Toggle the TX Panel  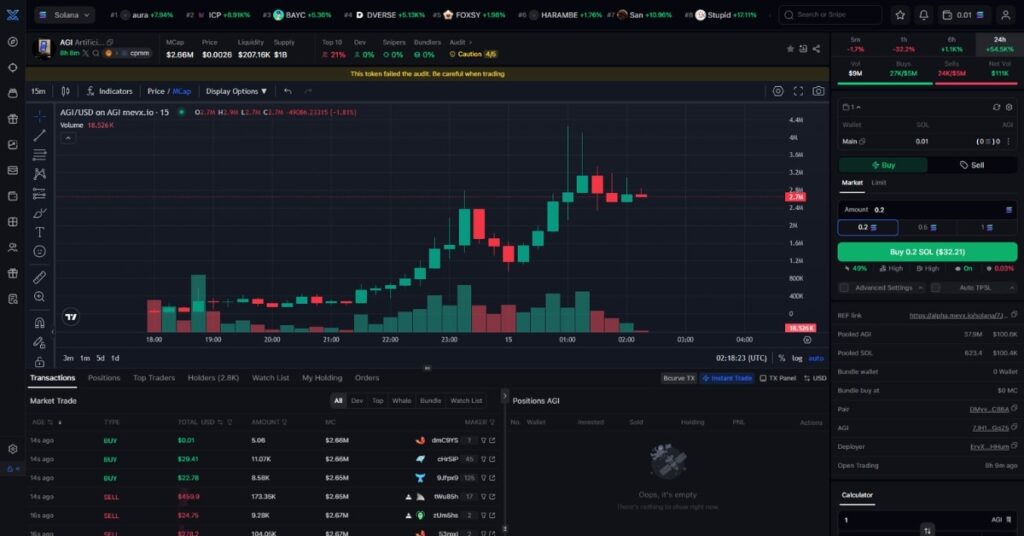pyautogui.click(x=778, y=378)
